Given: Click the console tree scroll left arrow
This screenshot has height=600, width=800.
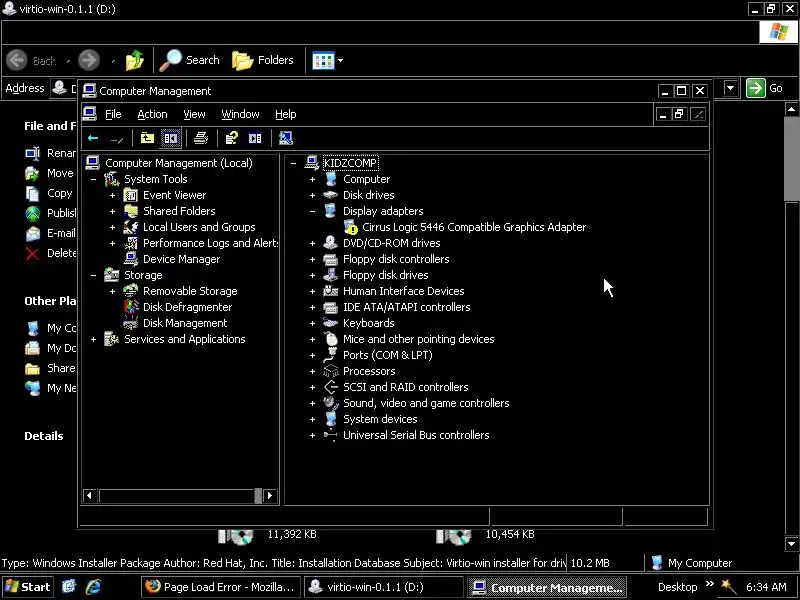Looking at the screenshot, I should pos(89,495).
